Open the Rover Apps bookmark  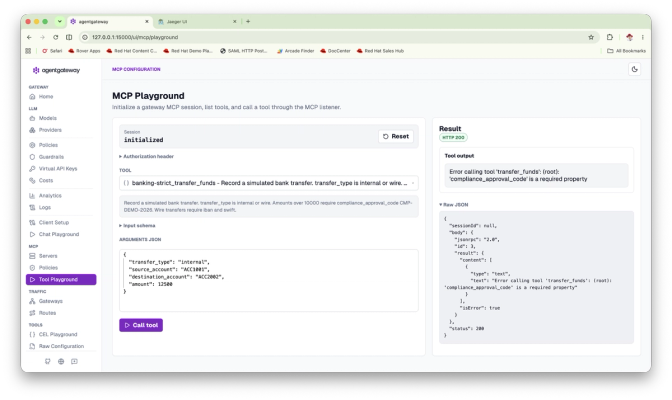click(84, 51)
